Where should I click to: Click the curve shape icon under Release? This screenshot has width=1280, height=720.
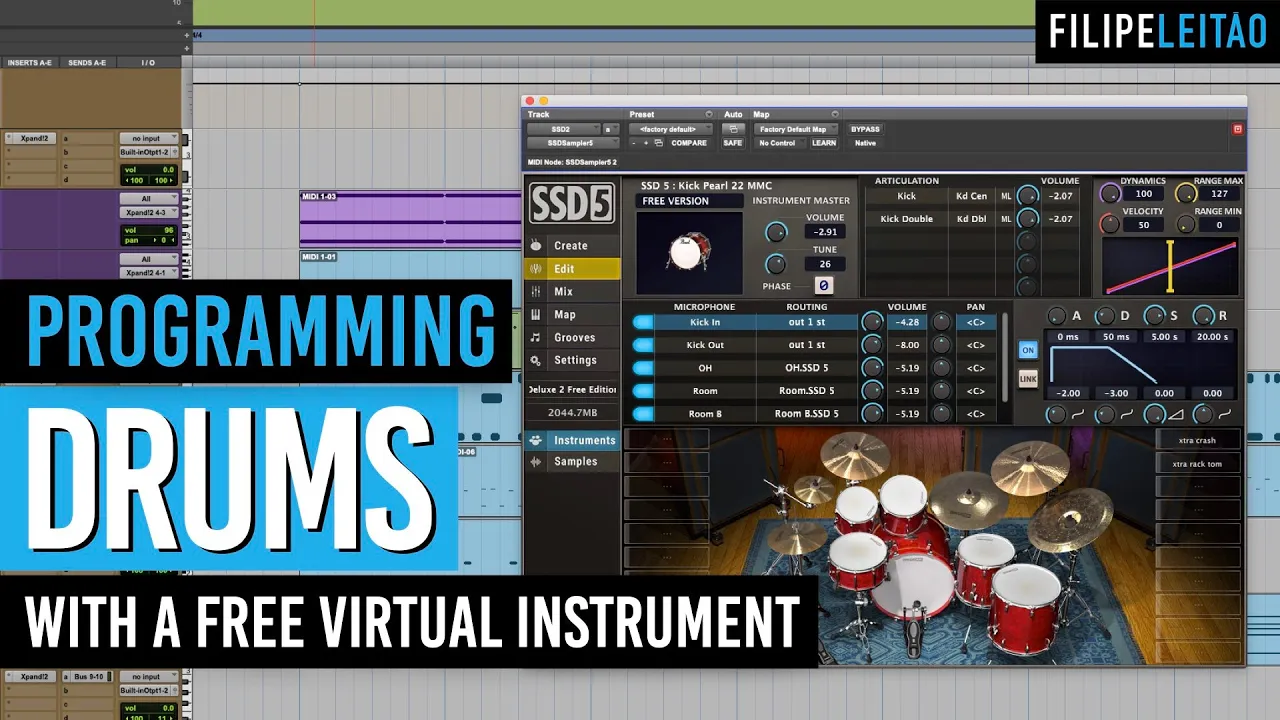[x=1225, y=414]
